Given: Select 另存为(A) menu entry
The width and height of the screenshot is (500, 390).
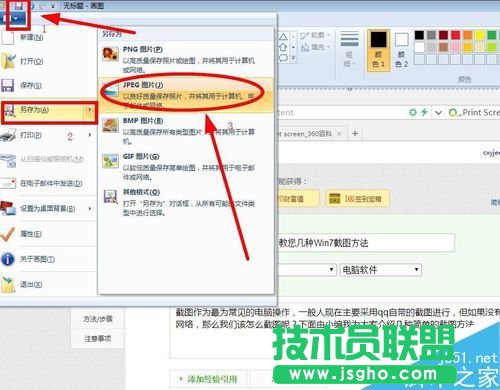Looking at the screenshot, I should [x=48, y=110].
